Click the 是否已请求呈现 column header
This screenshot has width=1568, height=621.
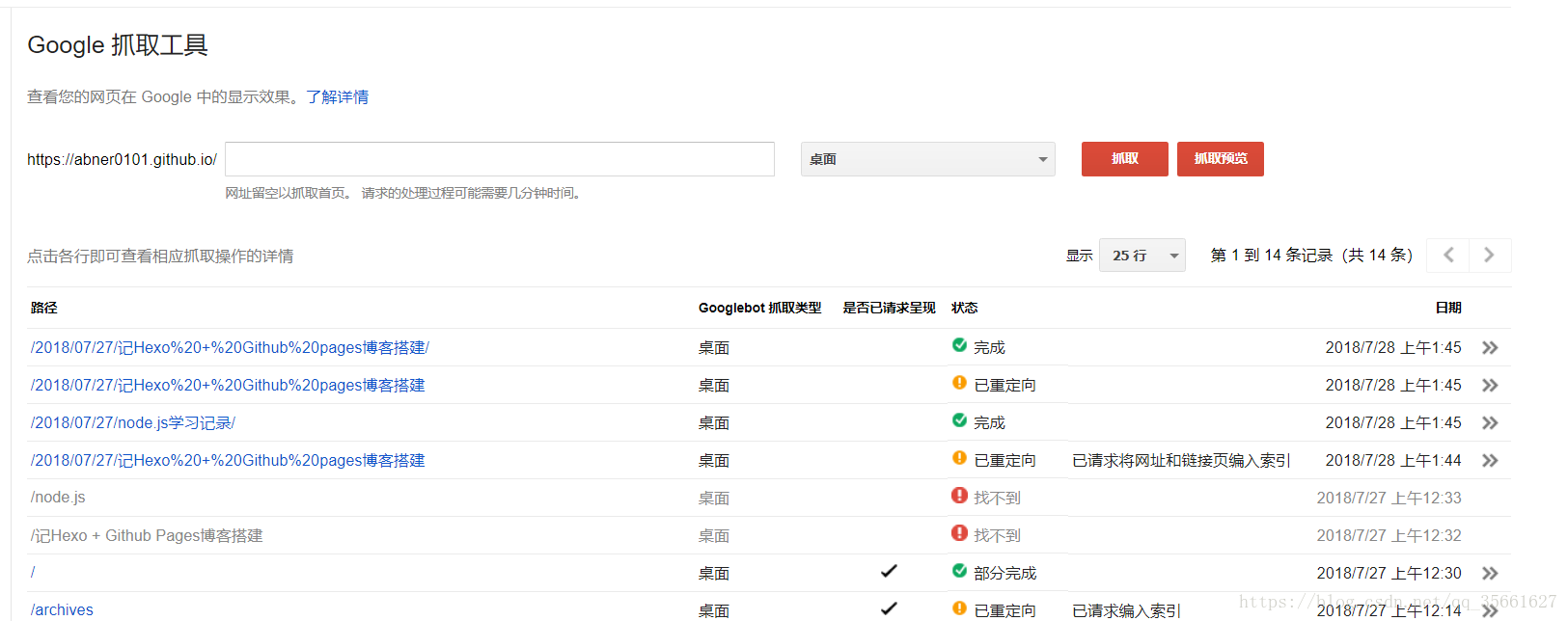890,308
